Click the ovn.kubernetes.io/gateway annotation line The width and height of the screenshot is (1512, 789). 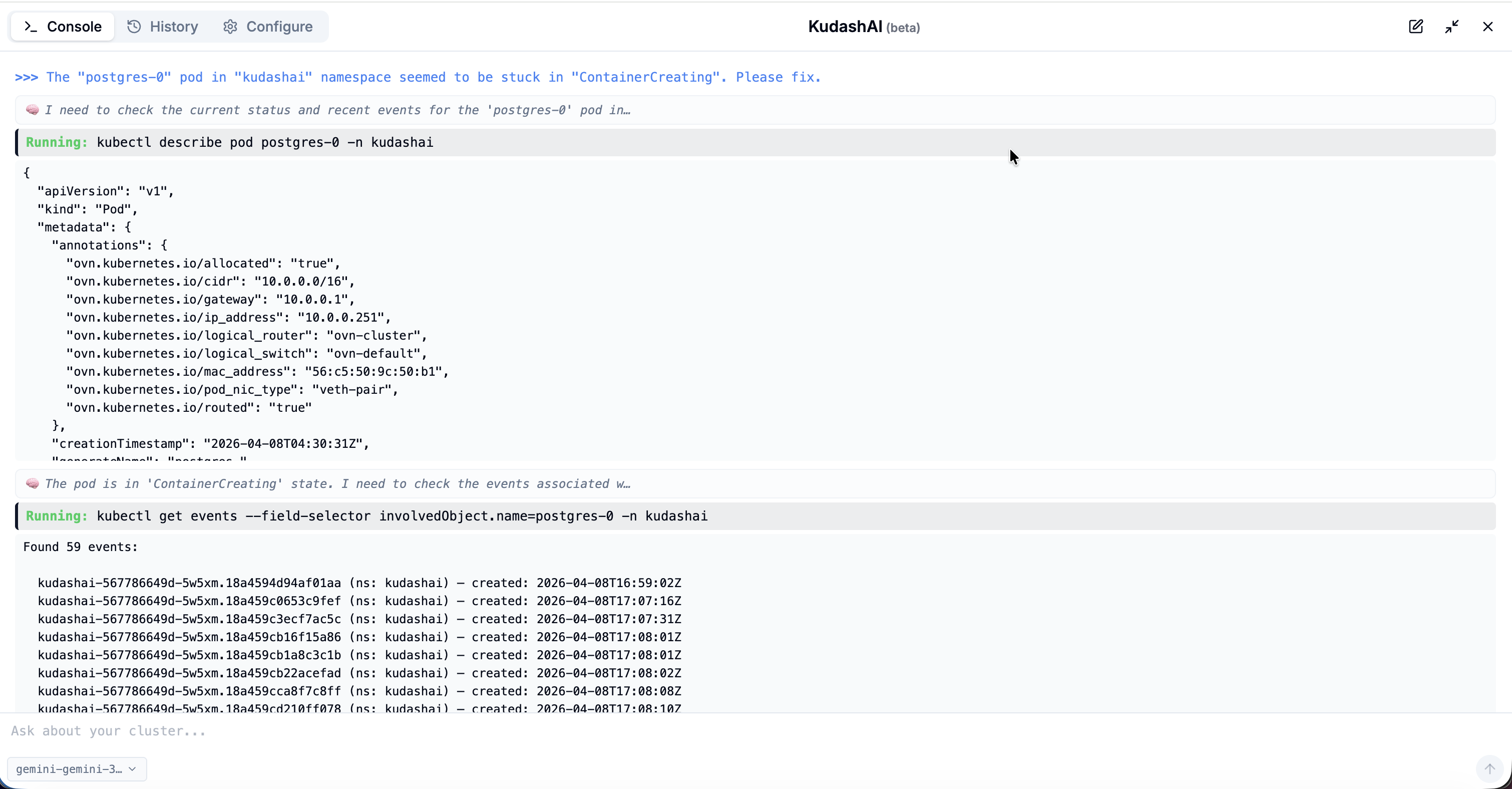coord(210,300)
